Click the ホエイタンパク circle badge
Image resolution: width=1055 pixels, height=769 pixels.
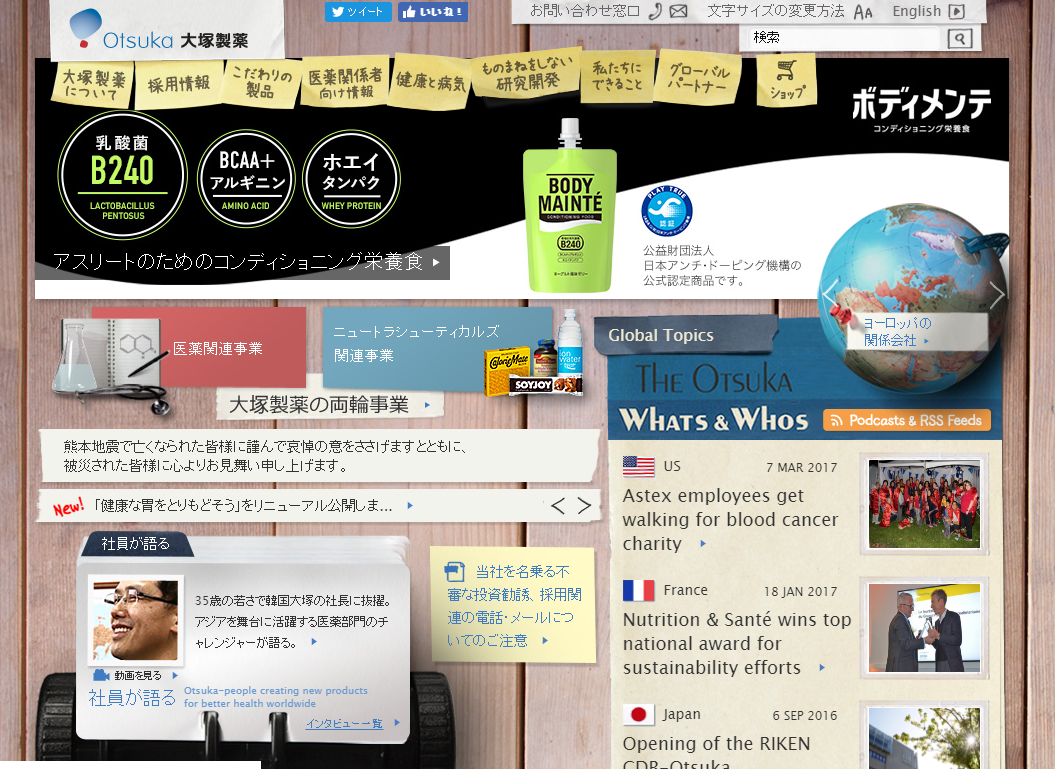pyautogui.click(x=351, y=179)
